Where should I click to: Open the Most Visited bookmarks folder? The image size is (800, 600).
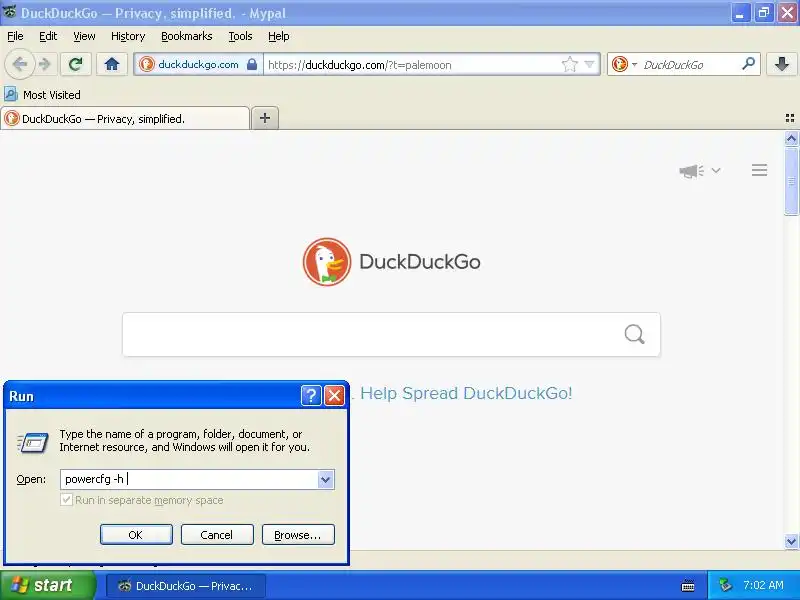click(43, 95)
